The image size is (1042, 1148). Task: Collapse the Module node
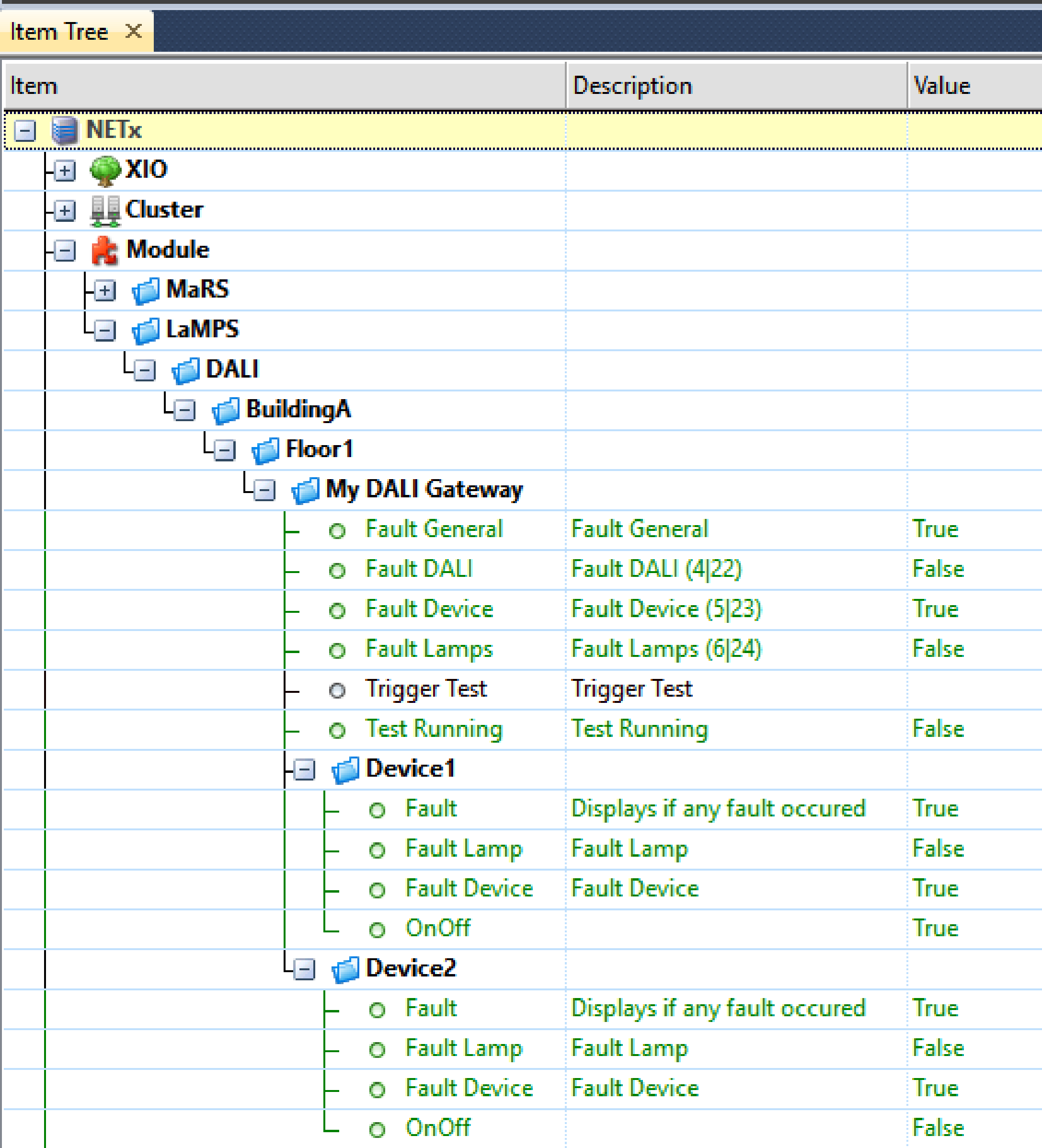pyautogui.click(x=65, y=251)
